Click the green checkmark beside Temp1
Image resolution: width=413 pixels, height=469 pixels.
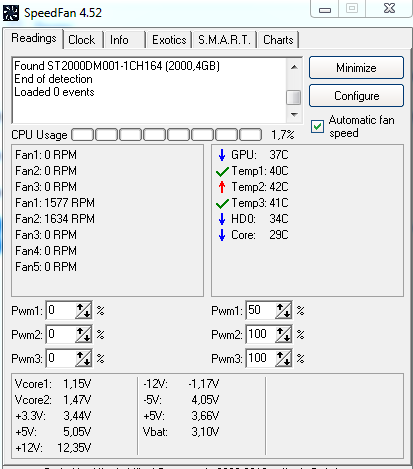pyautogui.click(x=222, y=171)
